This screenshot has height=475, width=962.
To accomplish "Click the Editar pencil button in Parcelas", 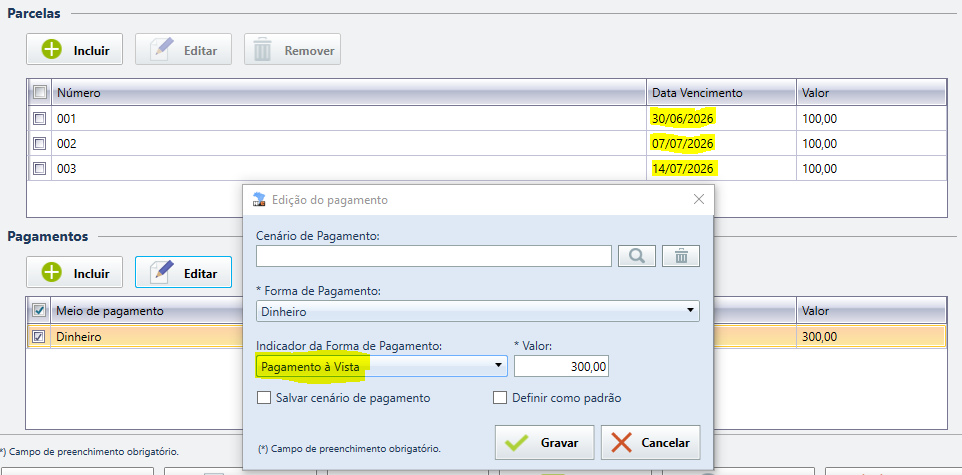I will [183, 50].
